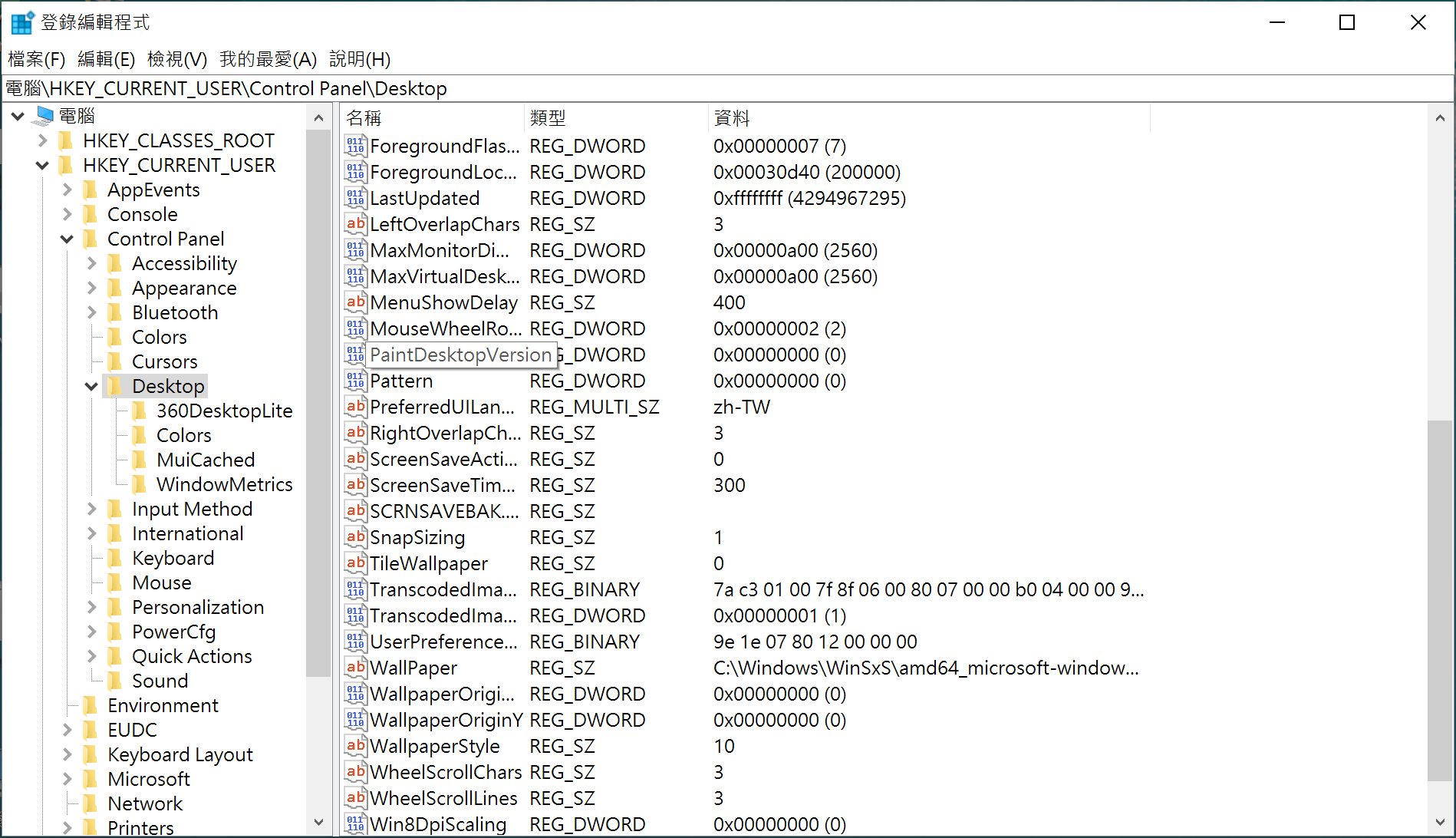Open the 檔案(F) menu

[36, 59]
